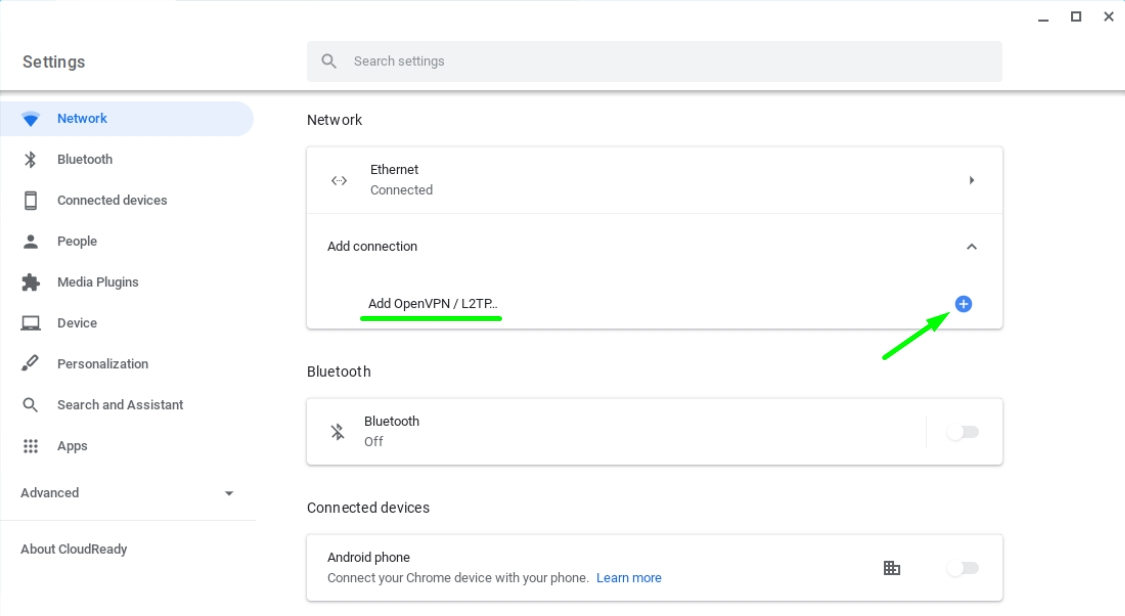Click the Personalization brush icon
The width and height of the screenshot is (1125, 616).
30,364
